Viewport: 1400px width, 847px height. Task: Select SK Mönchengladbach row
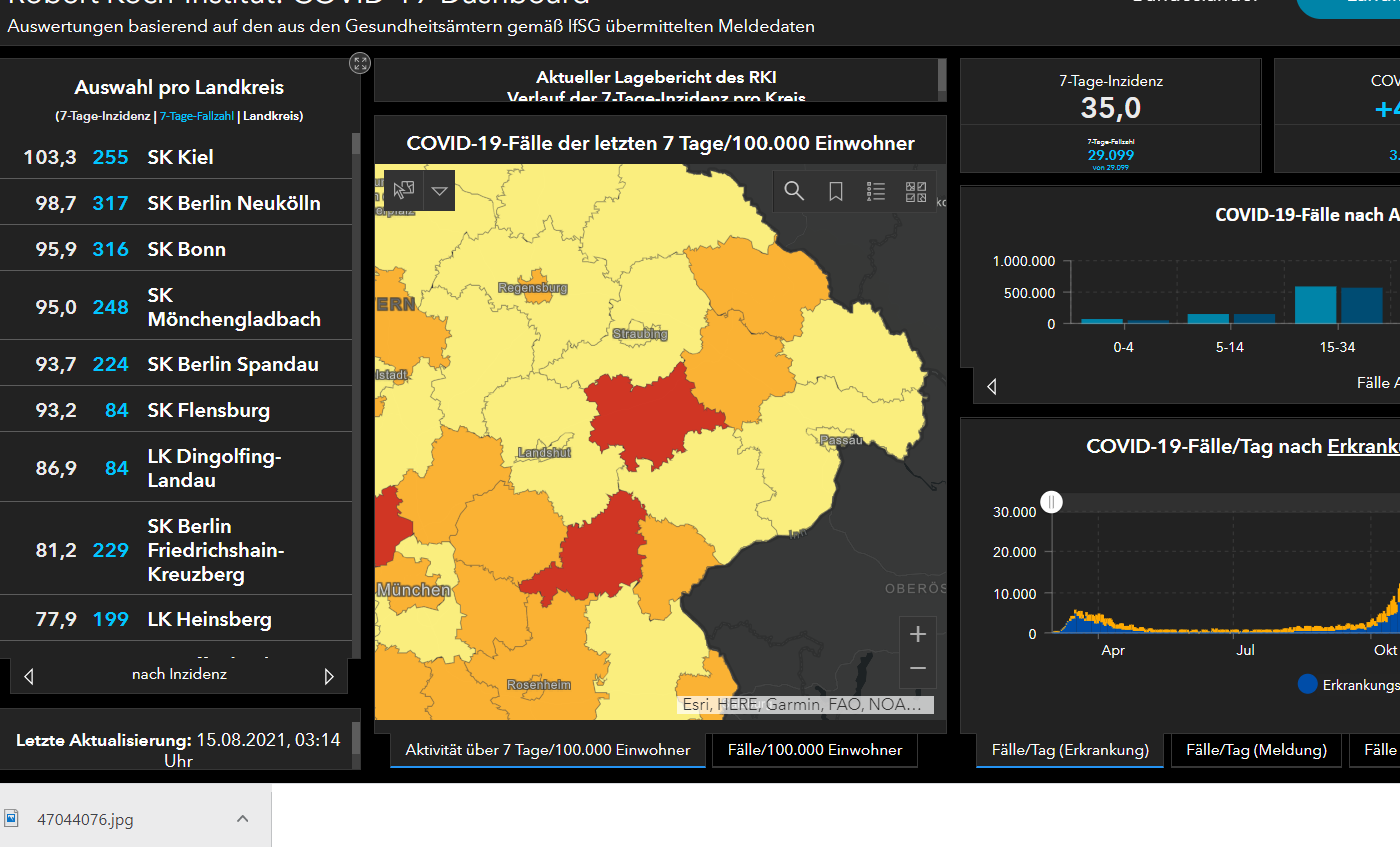(x=176, y=307)
